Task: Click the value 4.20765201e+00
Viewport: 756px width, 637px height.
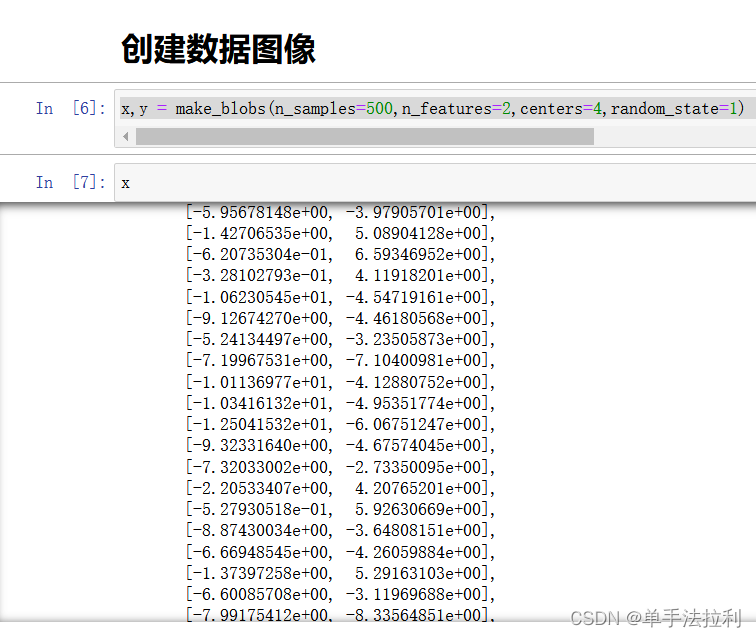Action: point(418,488)
